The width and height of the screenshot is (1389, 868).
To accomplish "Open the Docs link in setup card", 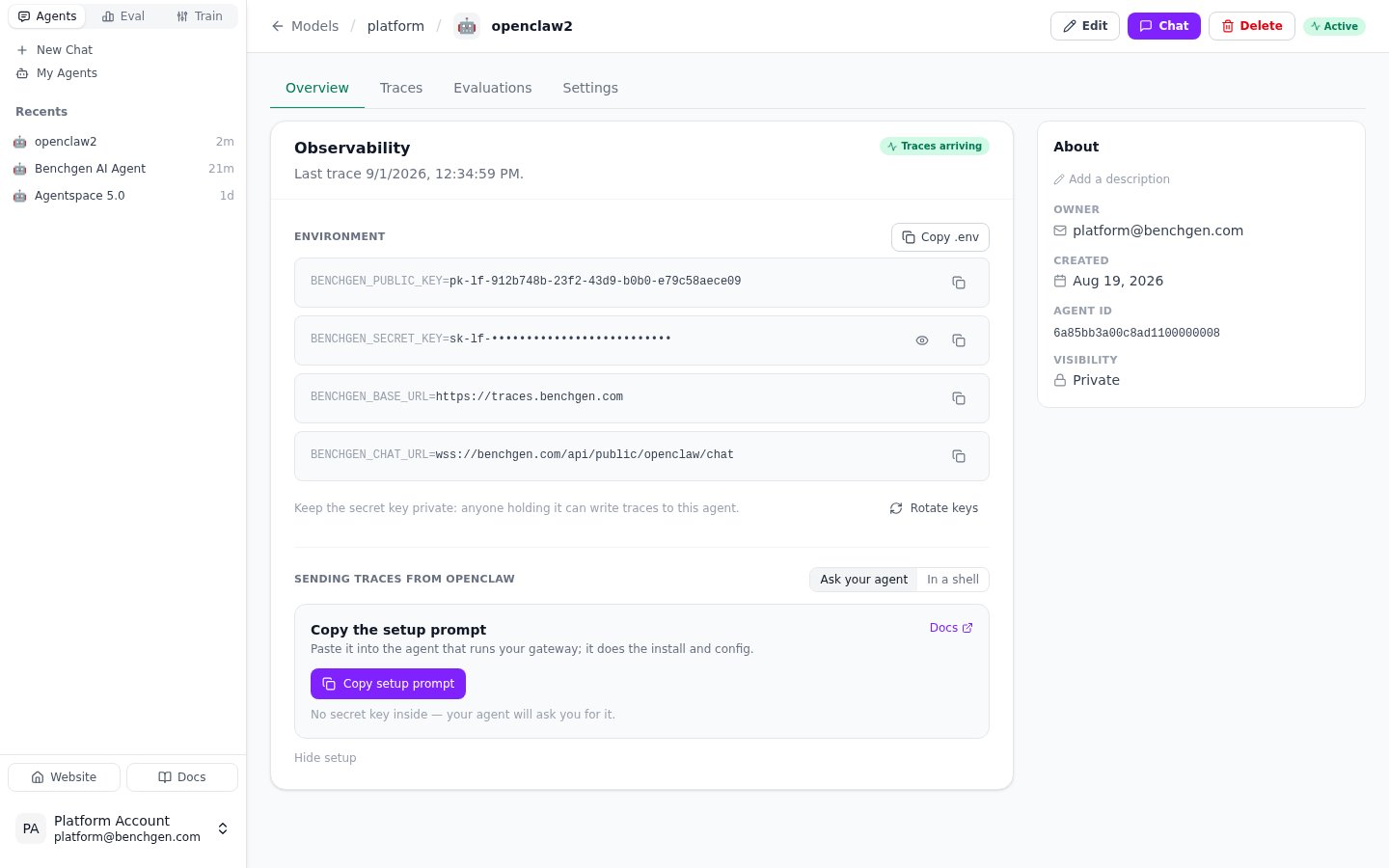I will tap(951, 628).
